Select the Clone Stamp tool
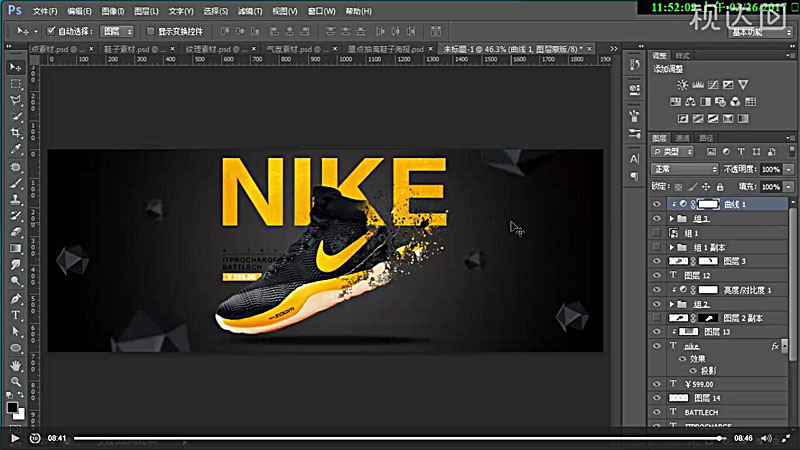This screenshot has width=800, height=450. coord(16,199)
